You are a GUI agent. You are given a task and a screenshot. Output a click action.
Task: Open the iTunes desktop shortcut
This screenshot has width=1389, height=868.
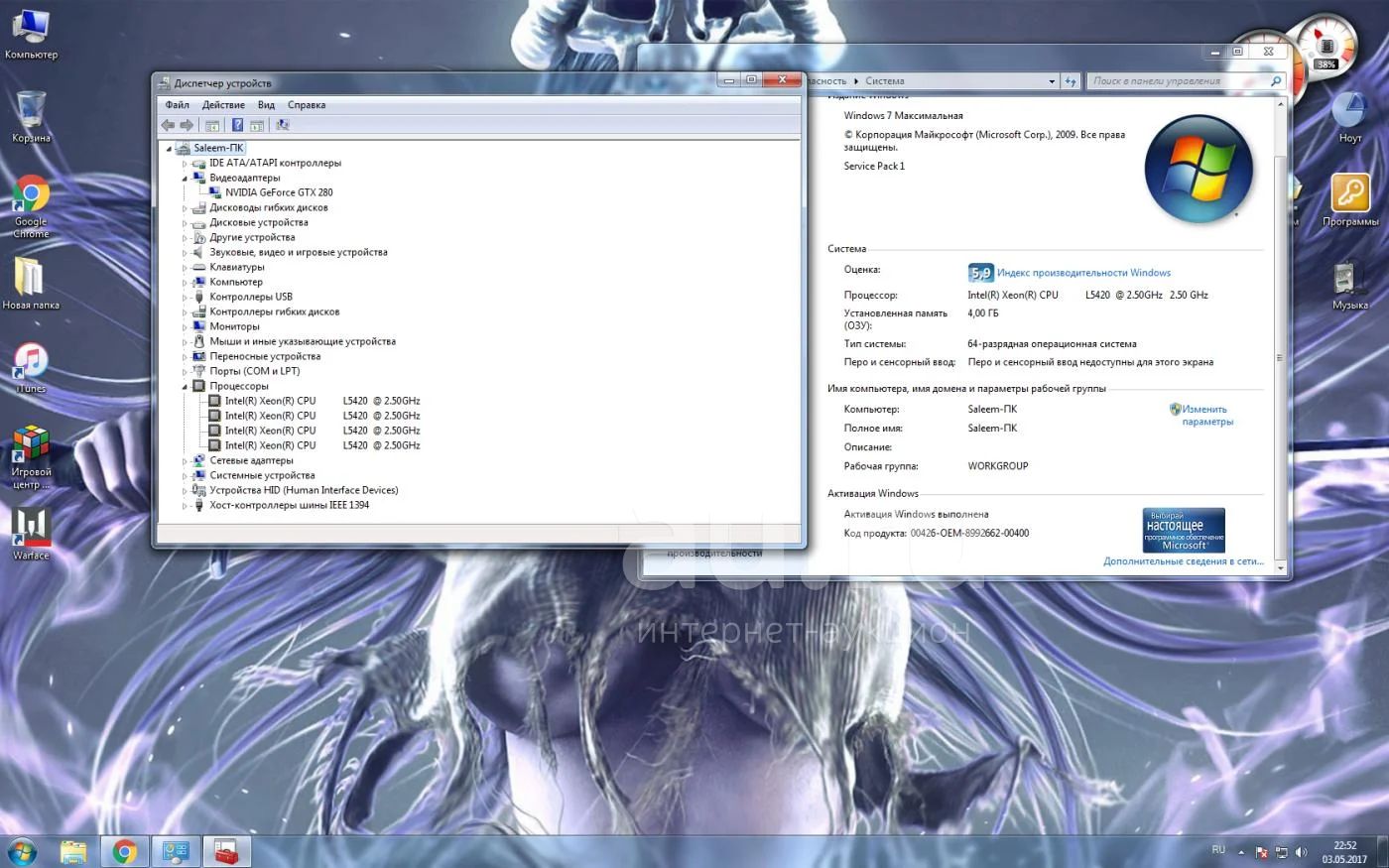(31, 368)
